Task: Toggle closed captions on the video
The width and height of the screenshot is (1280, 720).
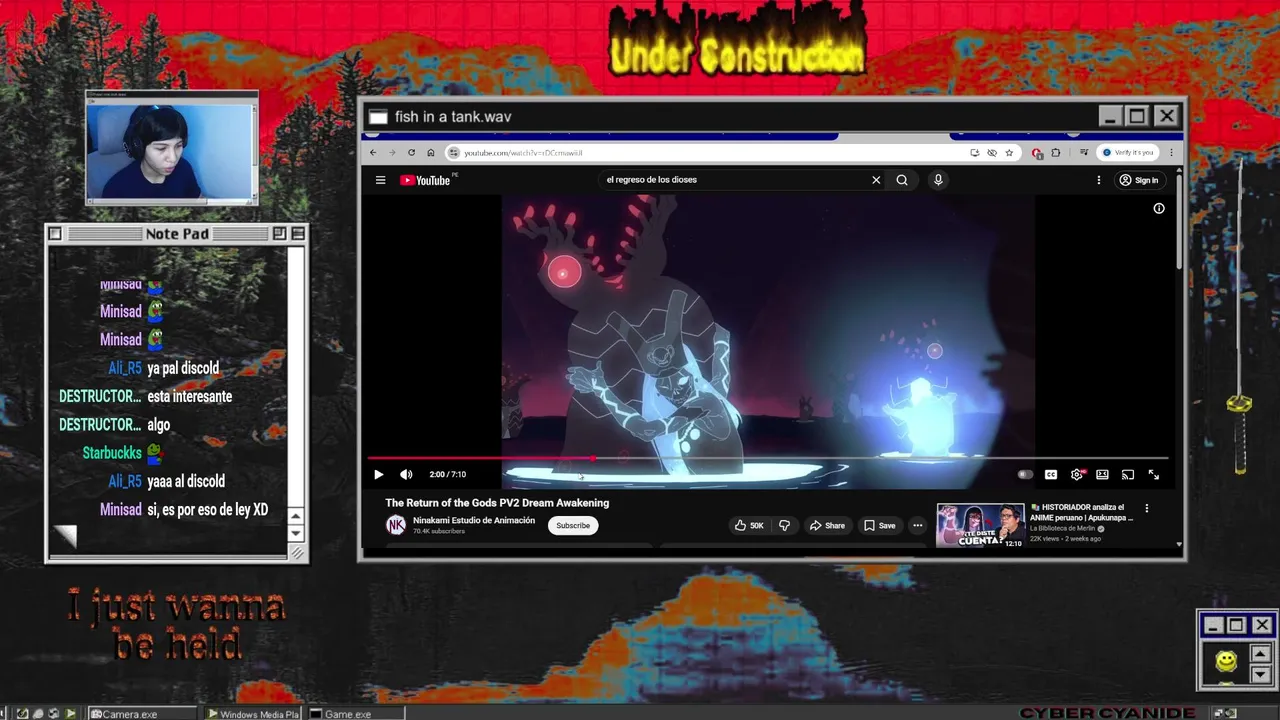Action: point(1051,475)
